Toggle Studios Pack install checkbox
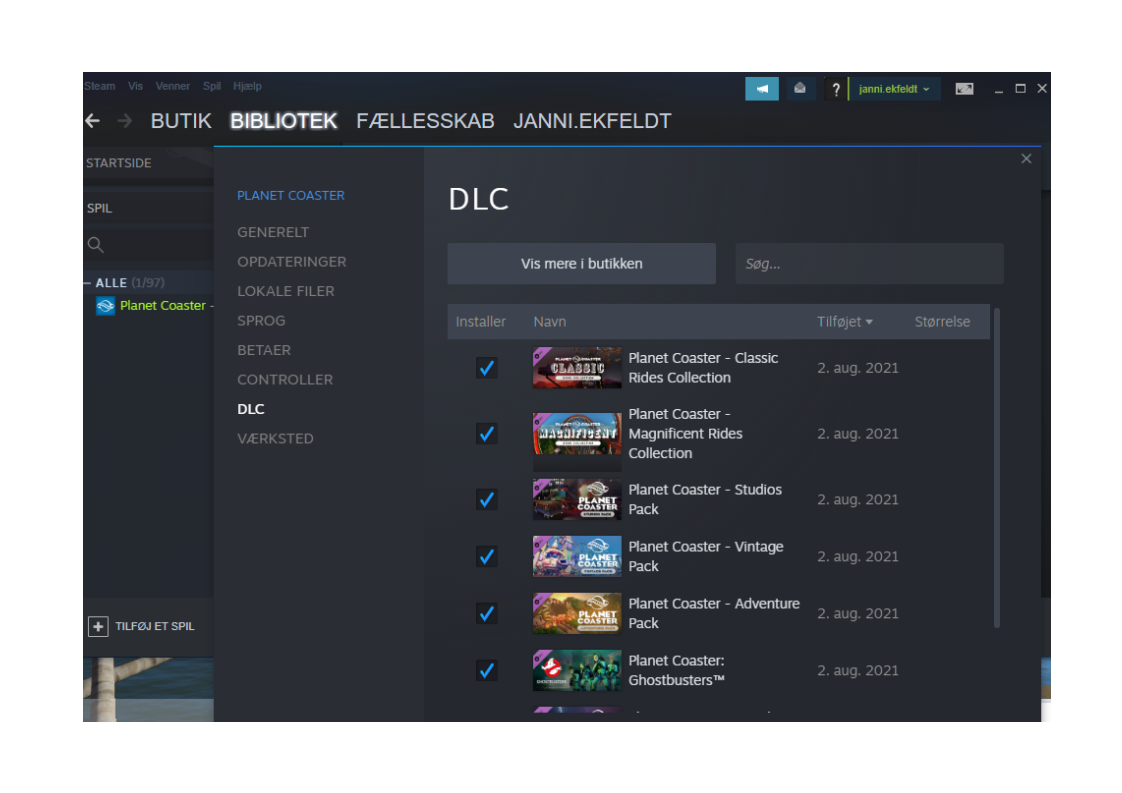Screen dimensions: 1122x793 (x=487, y=500)
